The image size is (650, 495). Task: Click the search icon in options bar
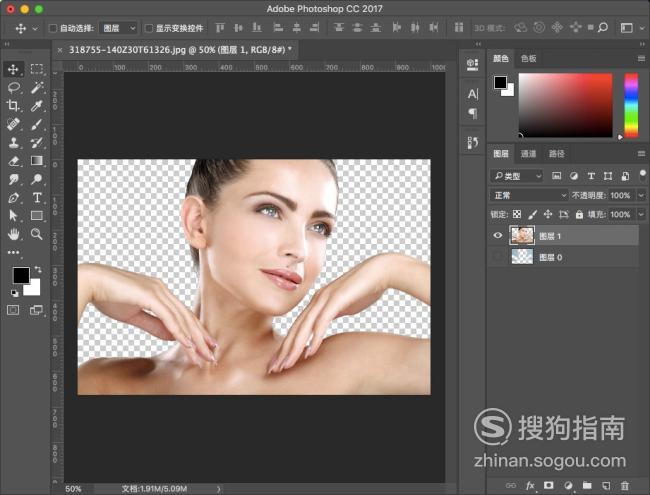click(603, 28)
